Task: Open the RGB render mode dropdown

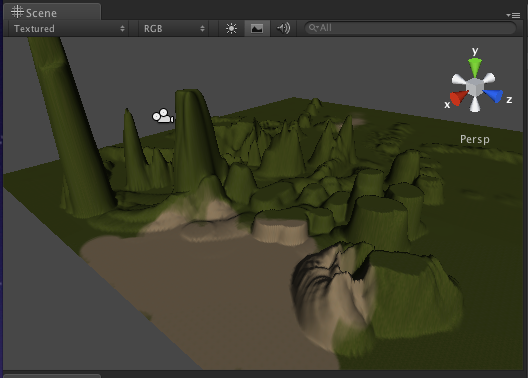Action: [174, 29]
